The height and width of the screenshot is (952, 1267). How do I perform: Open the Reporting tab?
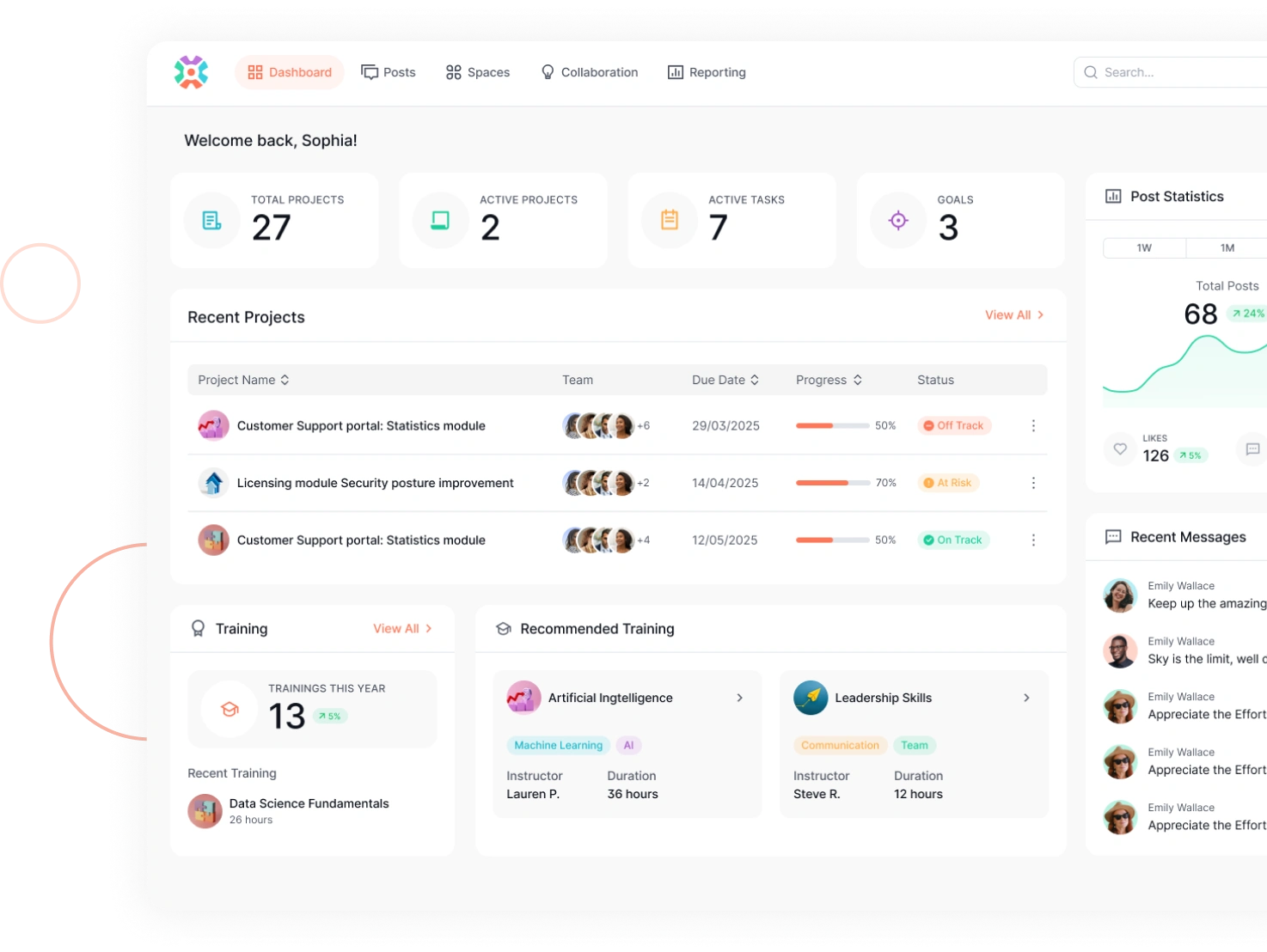pos(707,72)
